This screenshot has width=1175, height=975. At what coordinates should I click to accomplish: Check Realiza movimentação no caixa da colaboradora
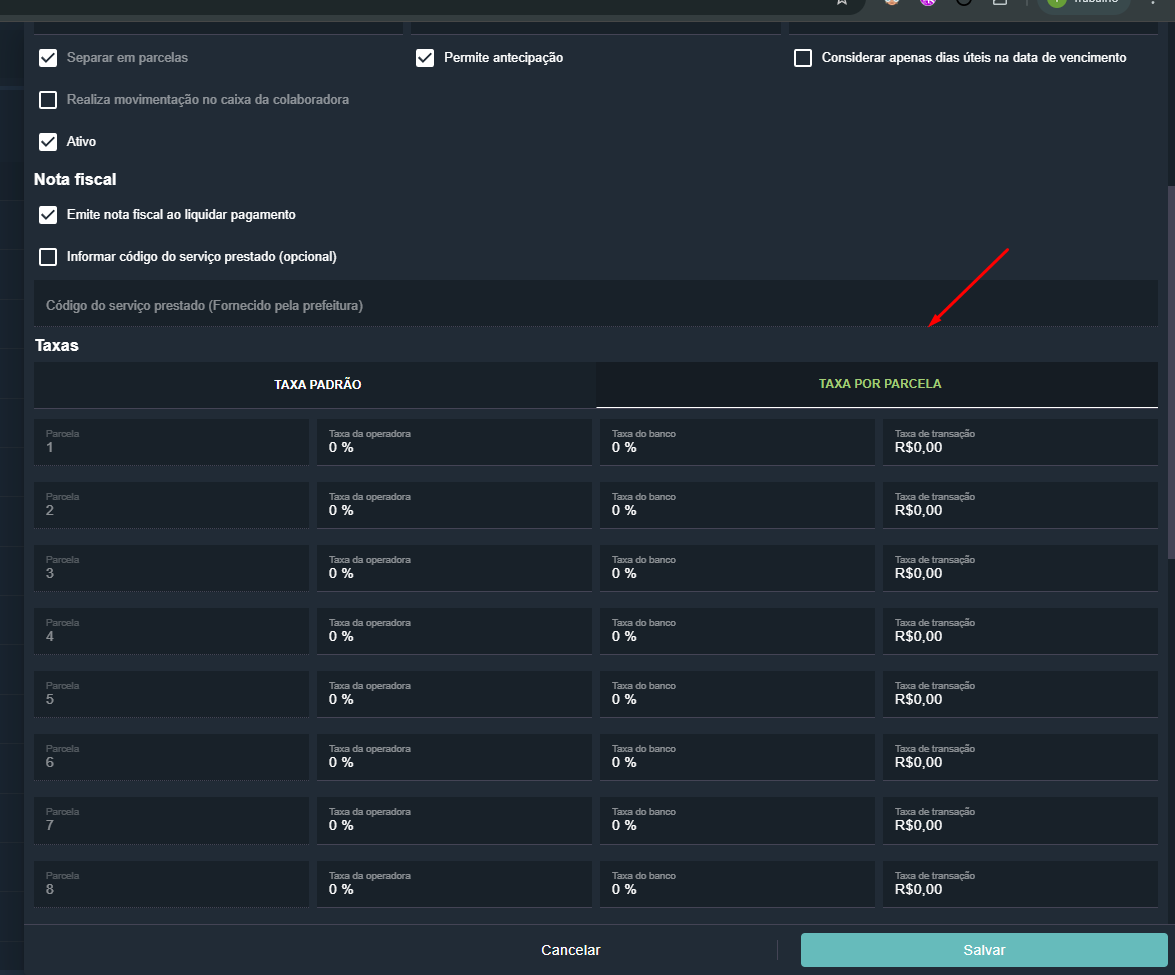click(48, 100)
